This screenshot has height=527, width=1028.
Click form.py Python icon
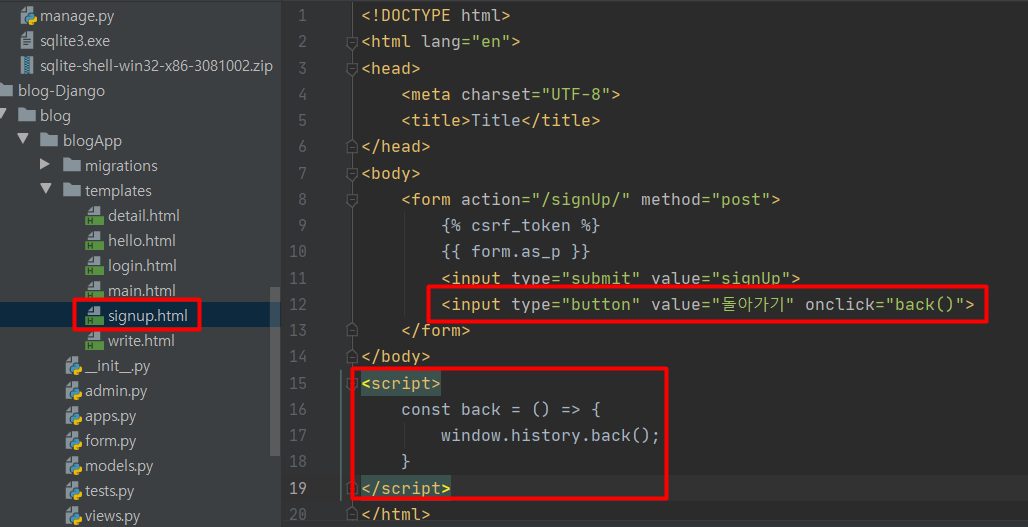[73, 440]
